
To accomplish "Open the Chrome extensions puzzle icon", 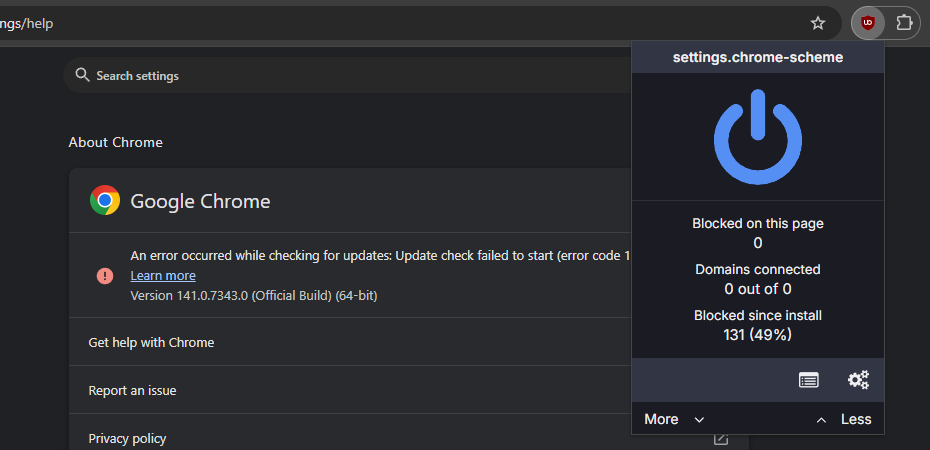I will pyautogui.click(x=904, y=23).
